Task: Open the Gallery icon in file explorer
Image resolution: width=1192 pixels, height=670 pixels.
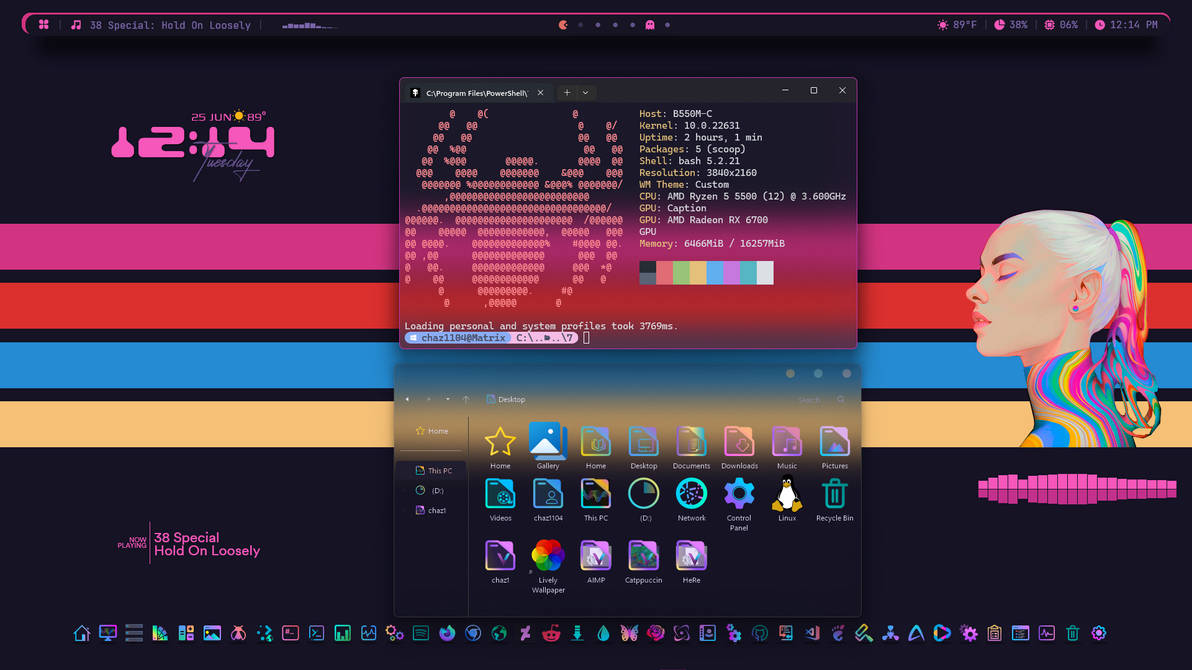Action: [x=548, y=442]
